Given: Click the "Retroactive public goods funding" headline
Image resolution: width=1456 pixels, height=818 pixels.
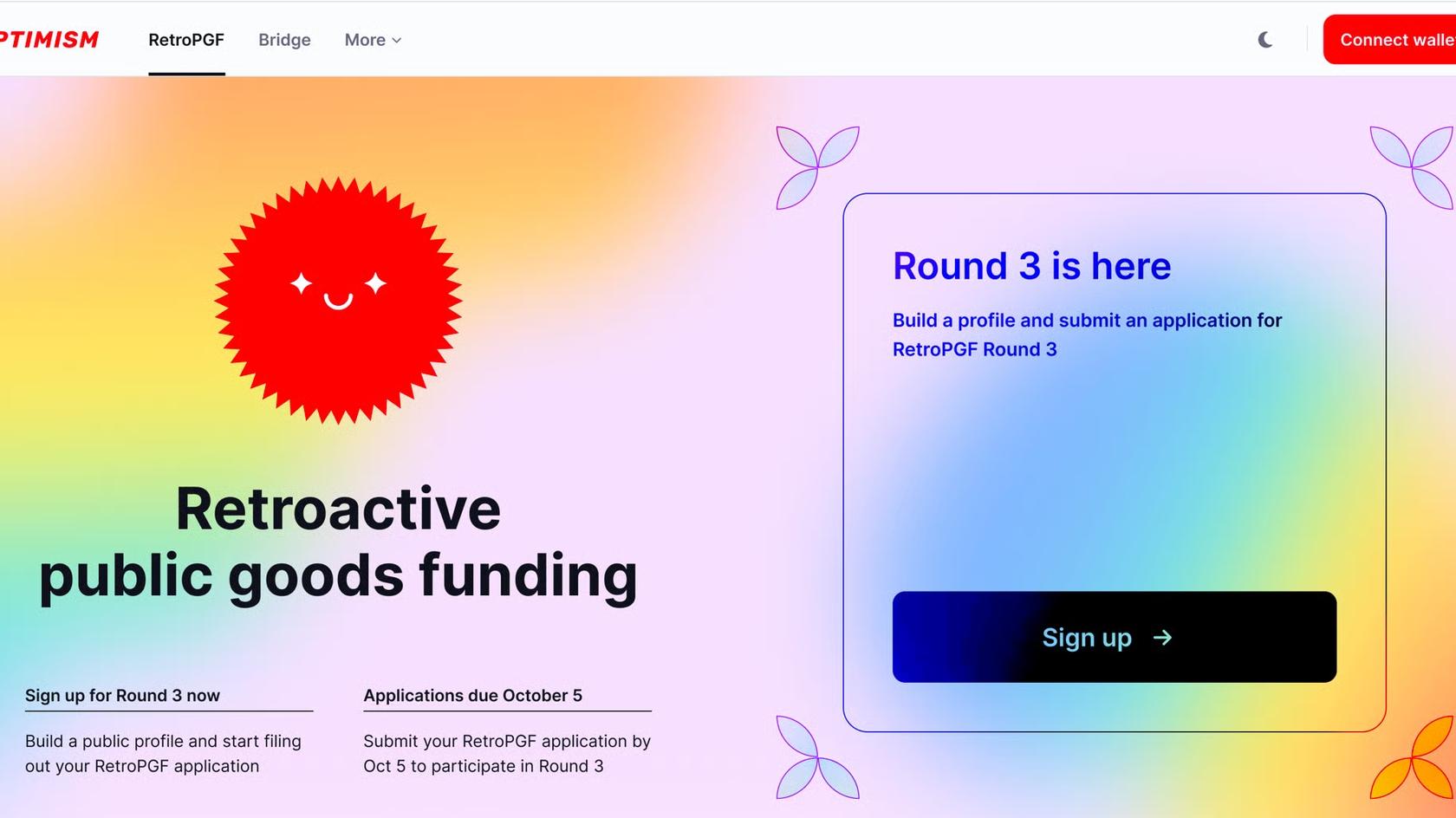Looking at the screenshot, I should 338,542.
